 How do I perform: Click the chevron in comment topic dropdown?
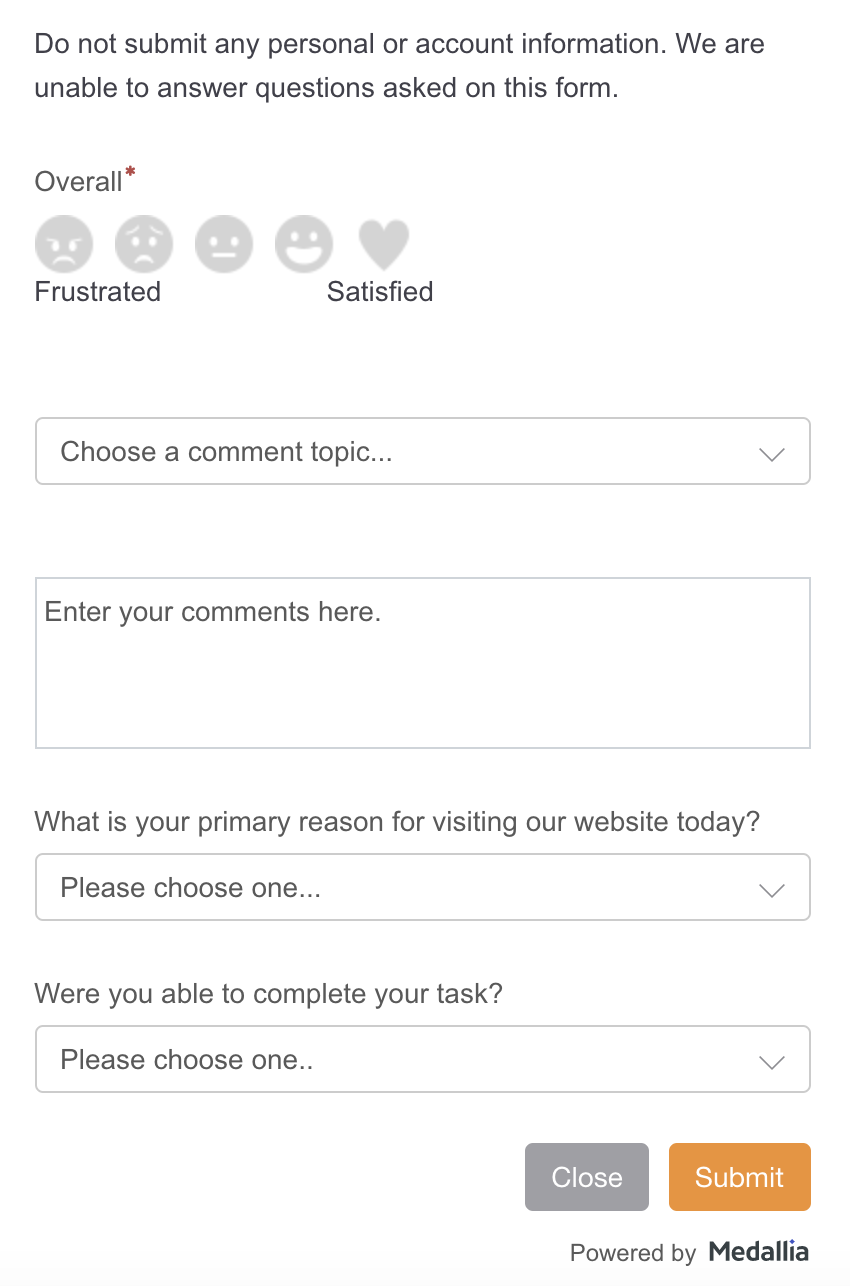[x=772, y=454]
